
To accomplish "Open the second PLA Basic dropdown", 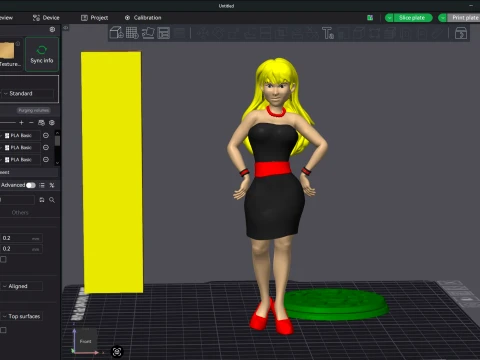I will (21, 147).
